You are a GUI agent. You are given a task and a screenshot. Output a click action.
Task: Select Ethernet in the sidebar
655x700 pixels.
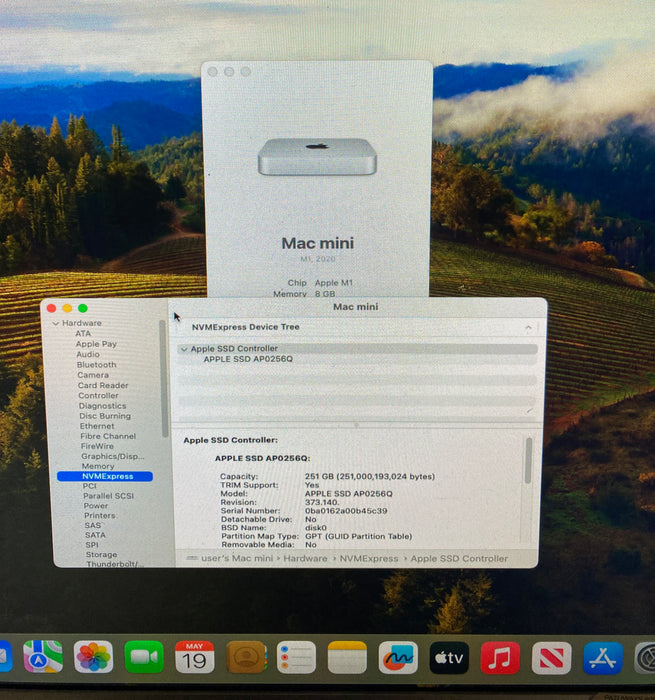[97, 426]
